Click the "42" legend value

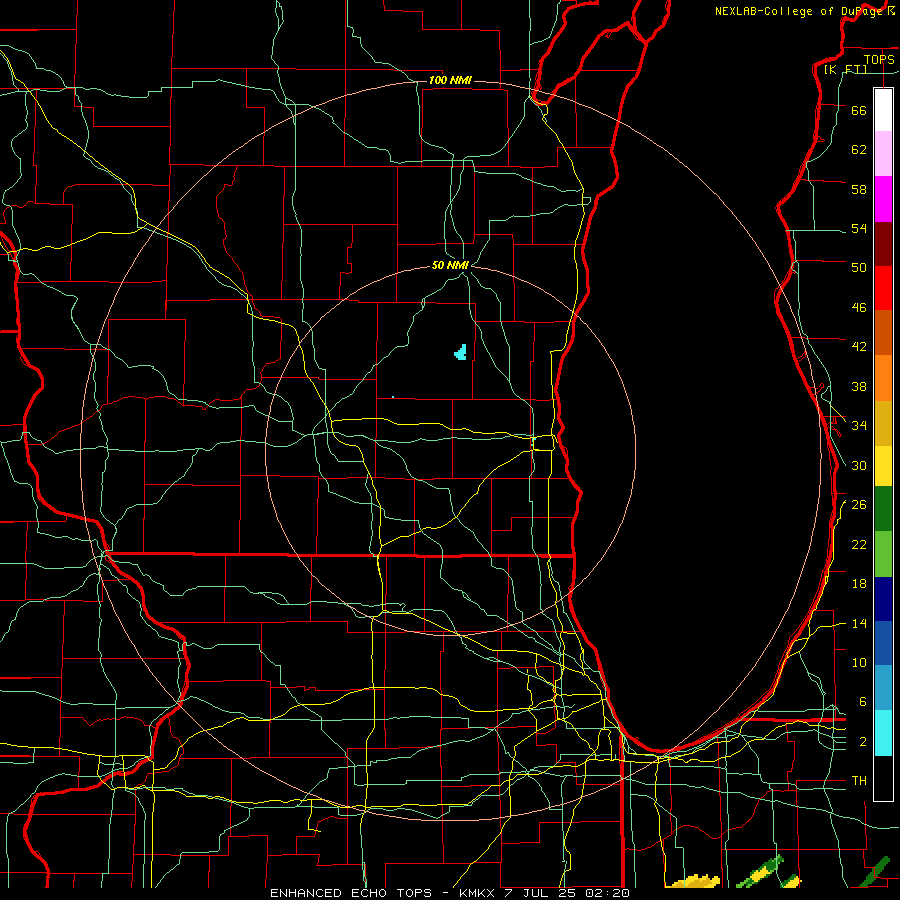tap(859, 347)
